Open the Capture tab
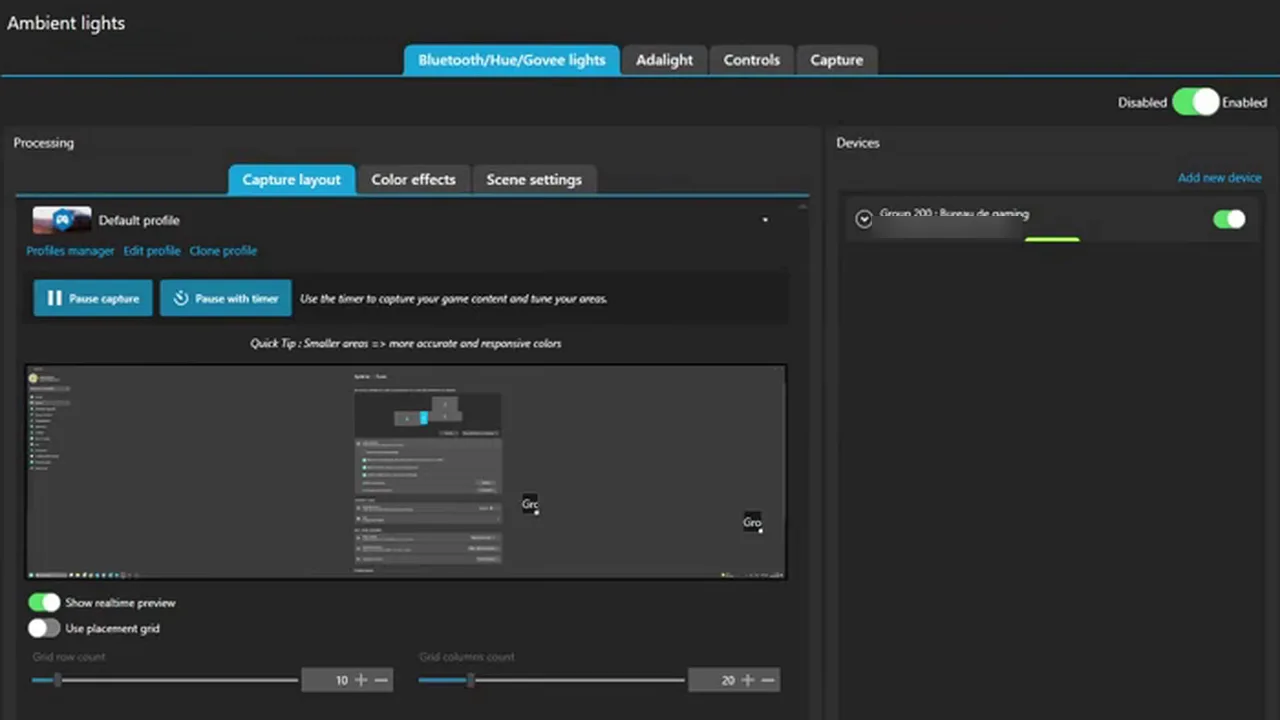The width and height of the screenshot is (1280, 720). coord(836,60)
